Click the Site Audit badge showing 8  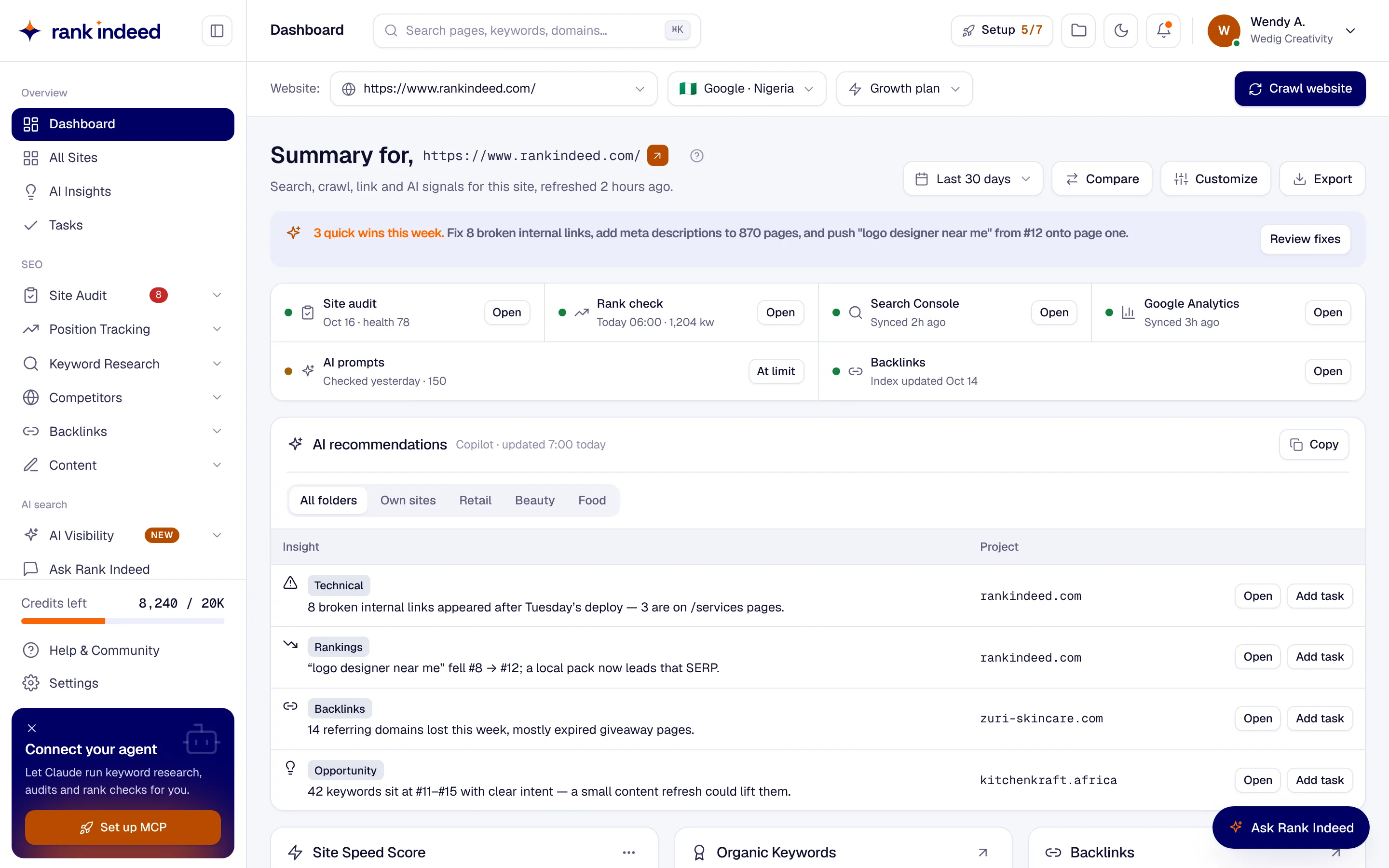coord(158,295)
